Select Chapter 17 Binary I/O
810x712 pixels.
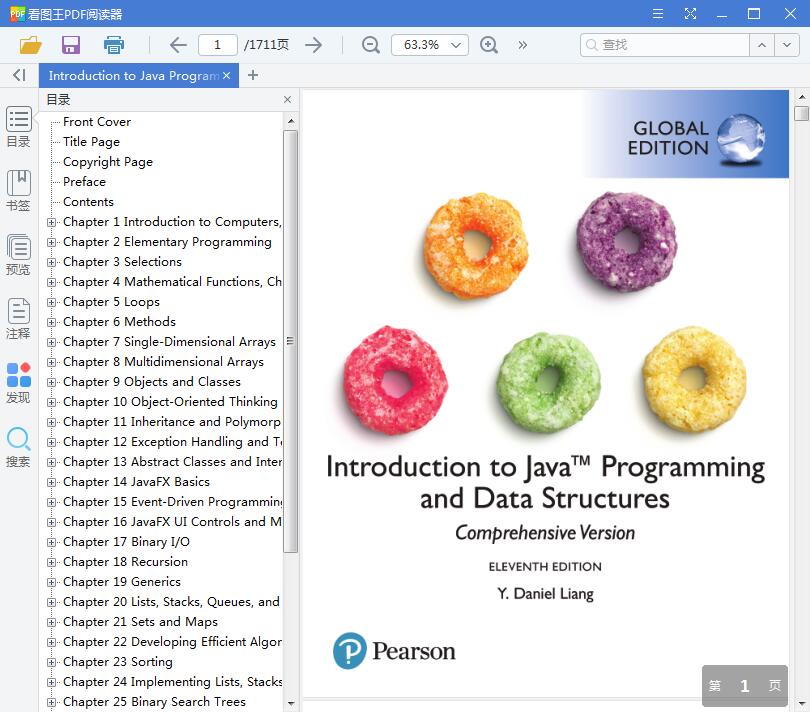(126, 542)
